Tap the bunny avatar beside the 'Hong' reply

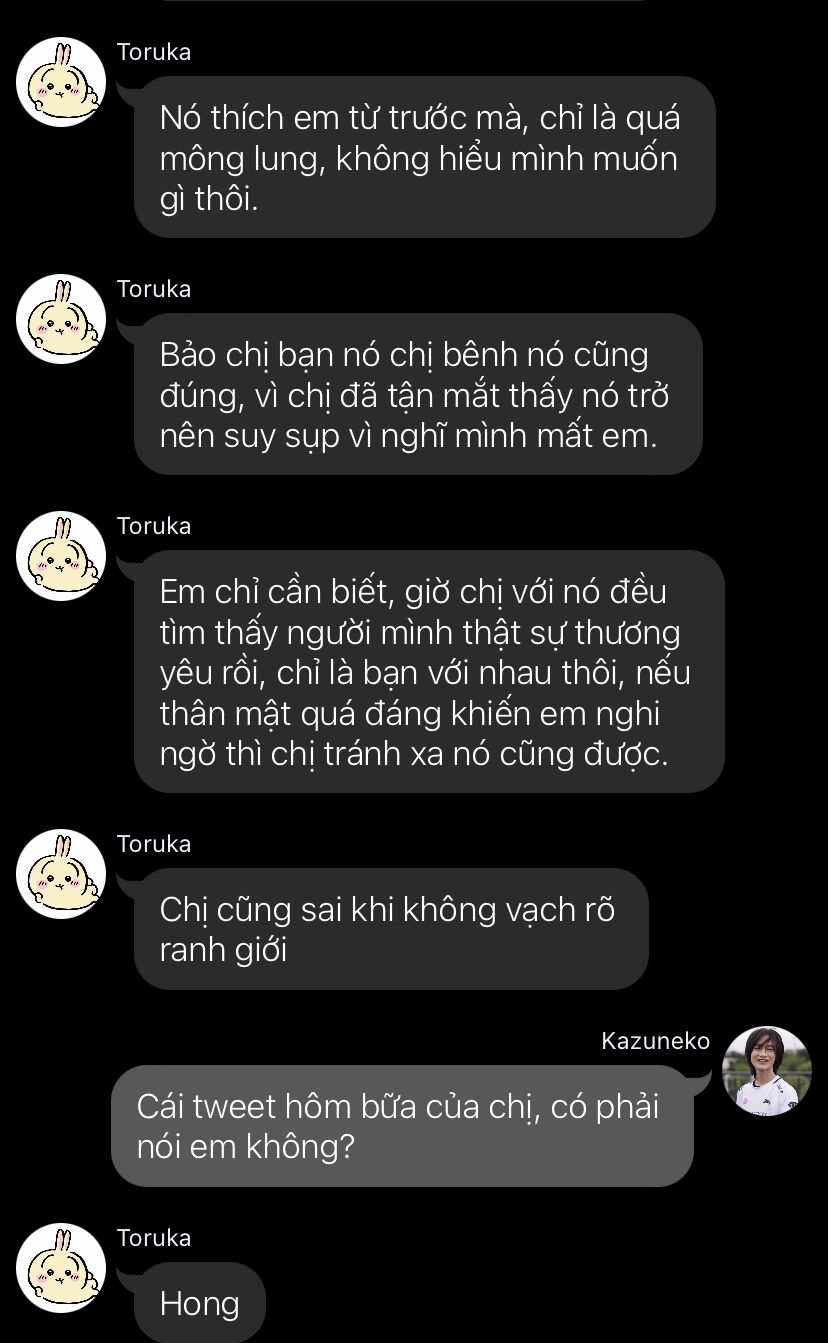(x=61, y=1268)
